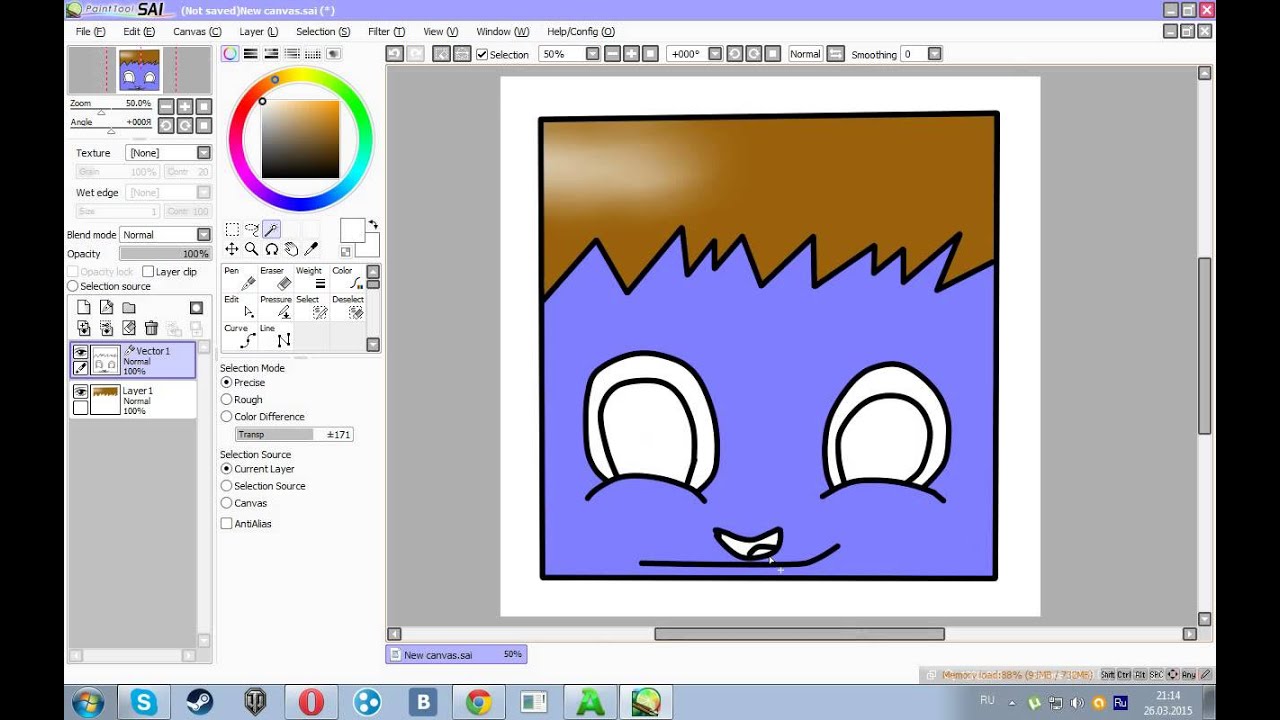Open the Layer menu
Viewport: 1280px width, 720px height.
[x=258, y=32]
